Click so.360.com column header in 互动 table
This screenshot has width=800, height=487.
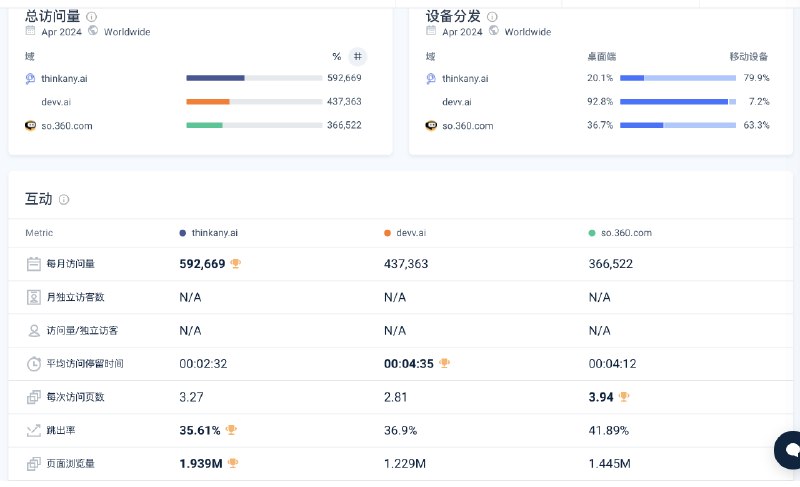[627, 233]
